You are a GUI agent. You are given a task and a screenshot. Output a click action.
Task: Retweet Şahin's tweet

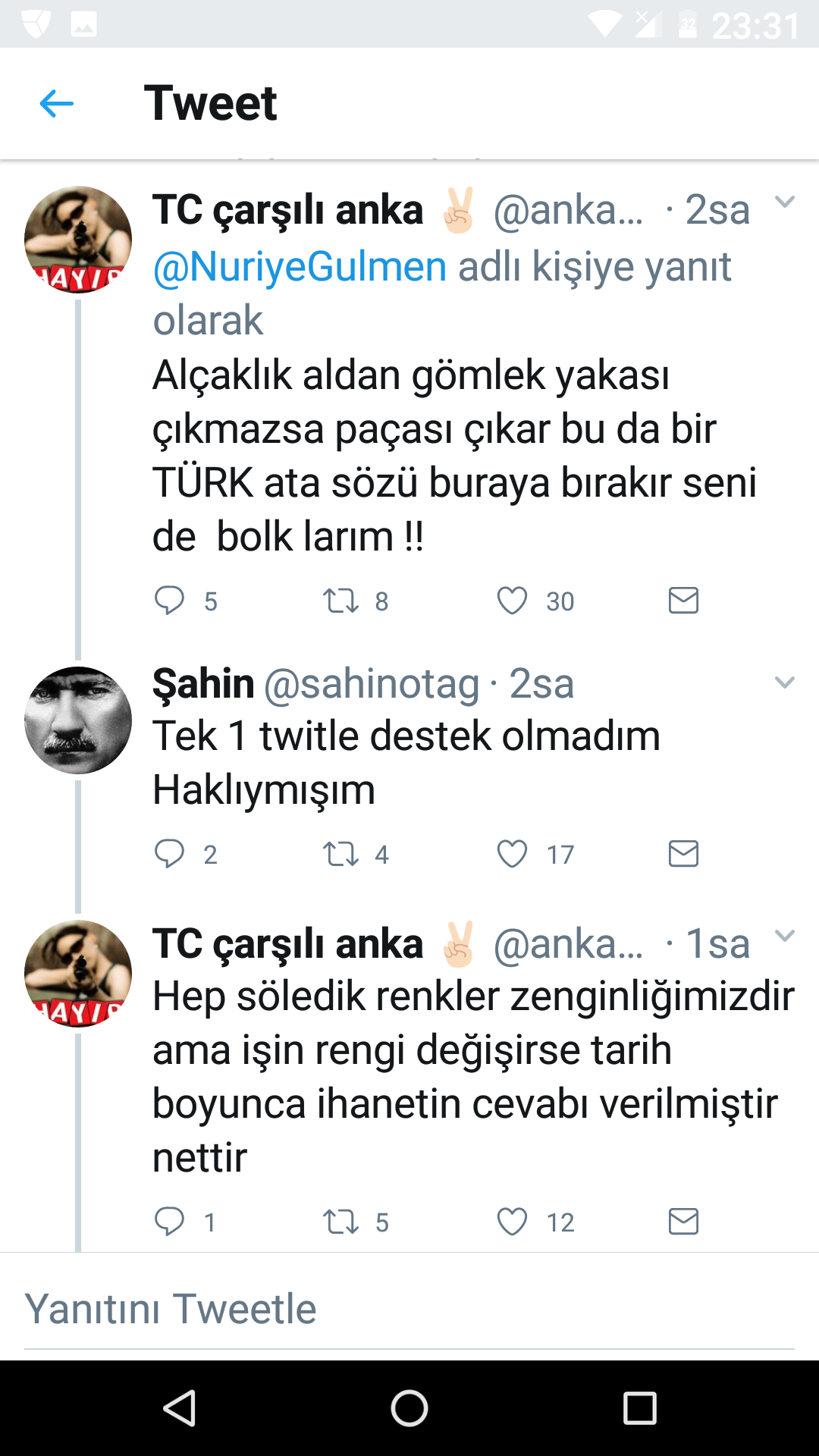click(340, 854)
